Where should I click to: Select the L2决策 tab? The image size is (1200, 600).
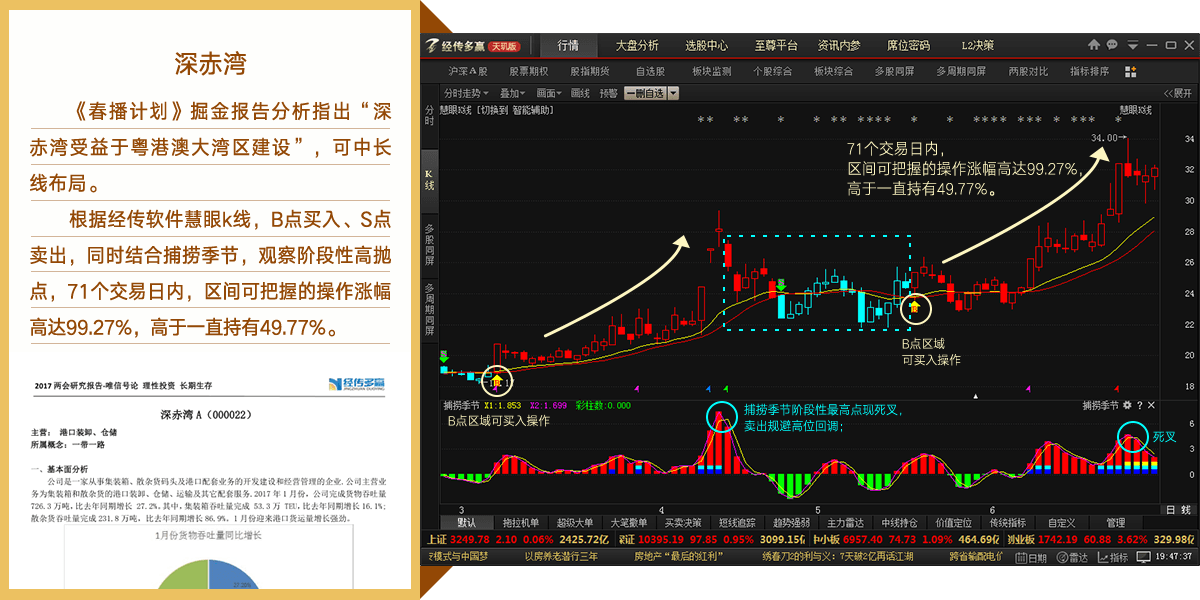click(977, 46)
